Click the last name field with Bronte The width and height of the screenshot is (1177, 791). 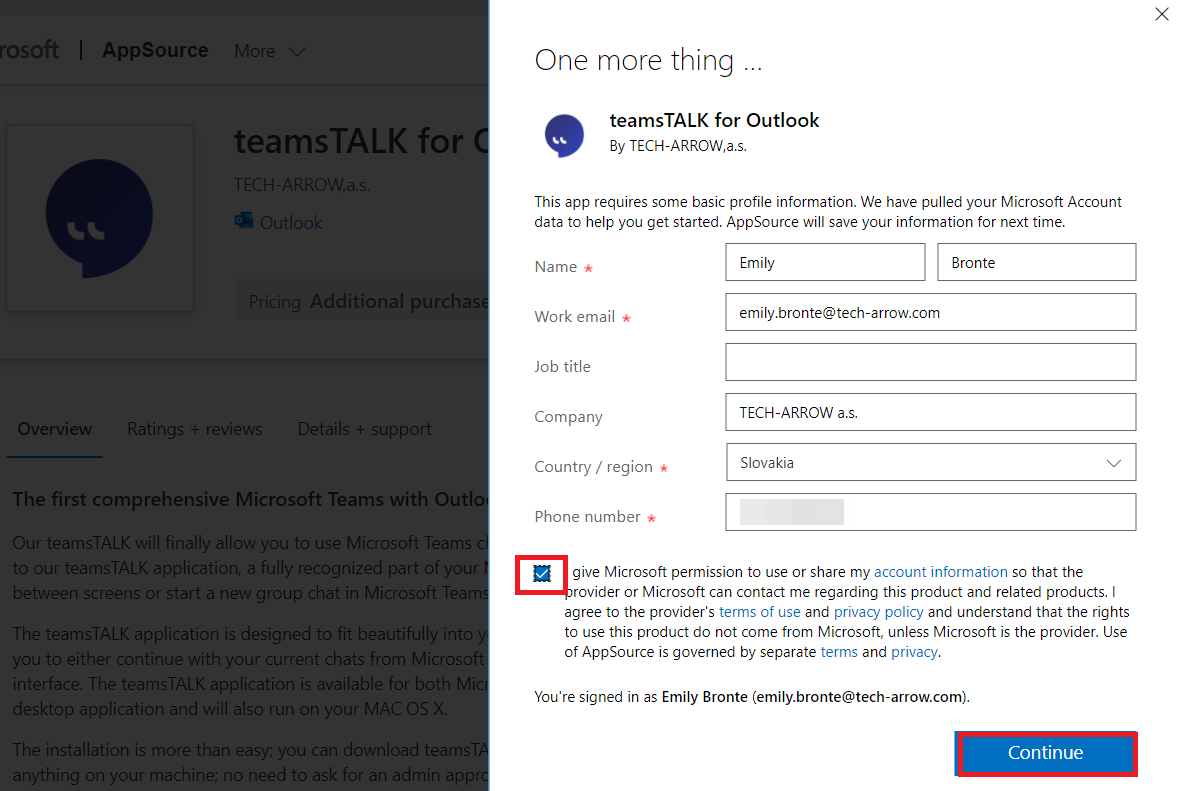click(x=1037, y=262)
